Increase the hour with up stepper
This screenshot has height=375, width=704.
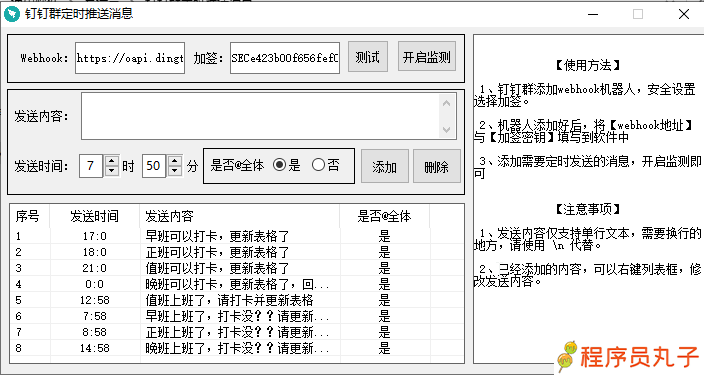(x=112, y=161)
